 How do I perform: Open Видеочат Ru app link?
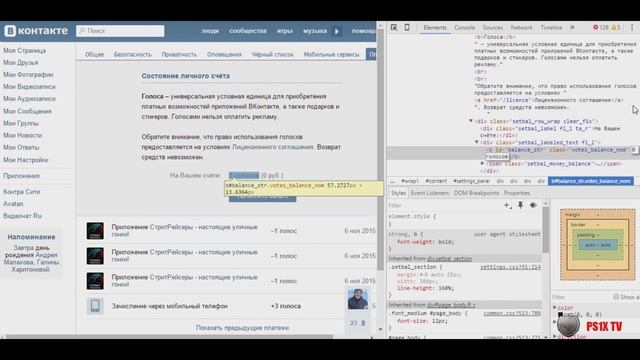click(x=22, y=216)
